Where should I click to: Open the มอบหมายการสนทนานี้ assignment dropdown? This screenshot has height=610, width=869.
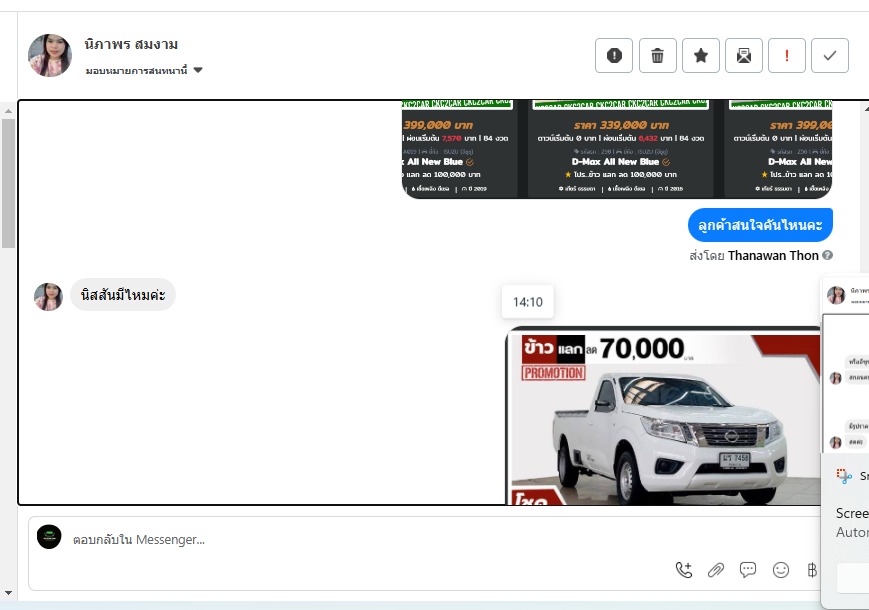pyautogui.click(x=144, y=70)
